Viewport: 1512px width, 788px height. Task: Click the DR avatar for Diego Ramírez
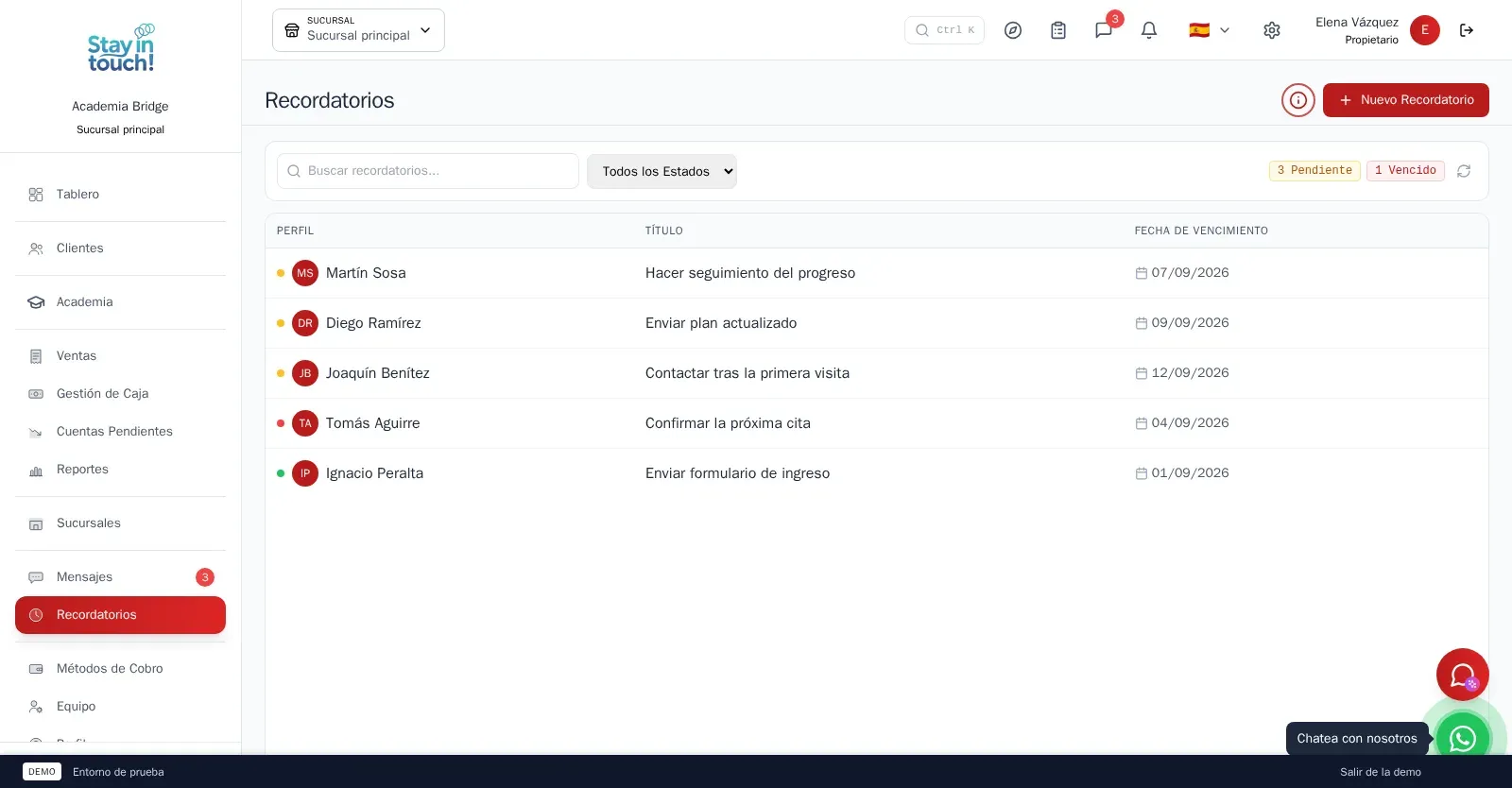click(305, 323)
